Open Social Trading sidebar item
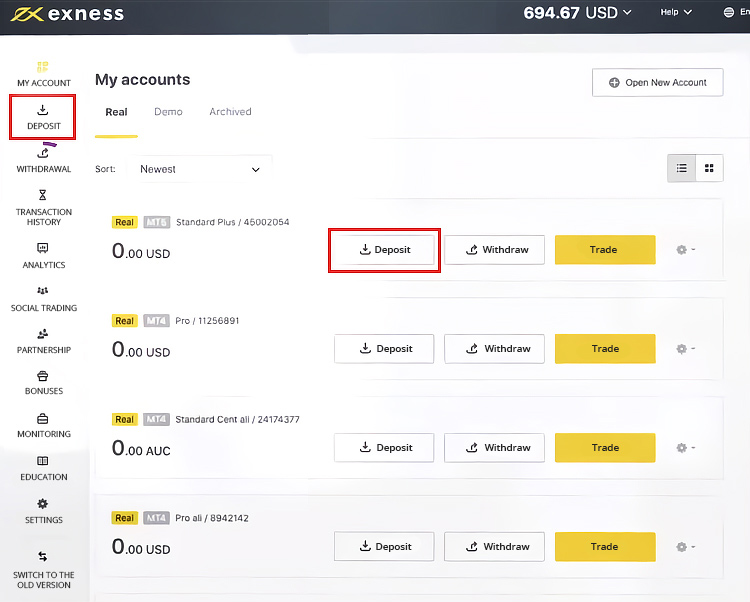Screen dimensions: 750x602 coord(43,299)
